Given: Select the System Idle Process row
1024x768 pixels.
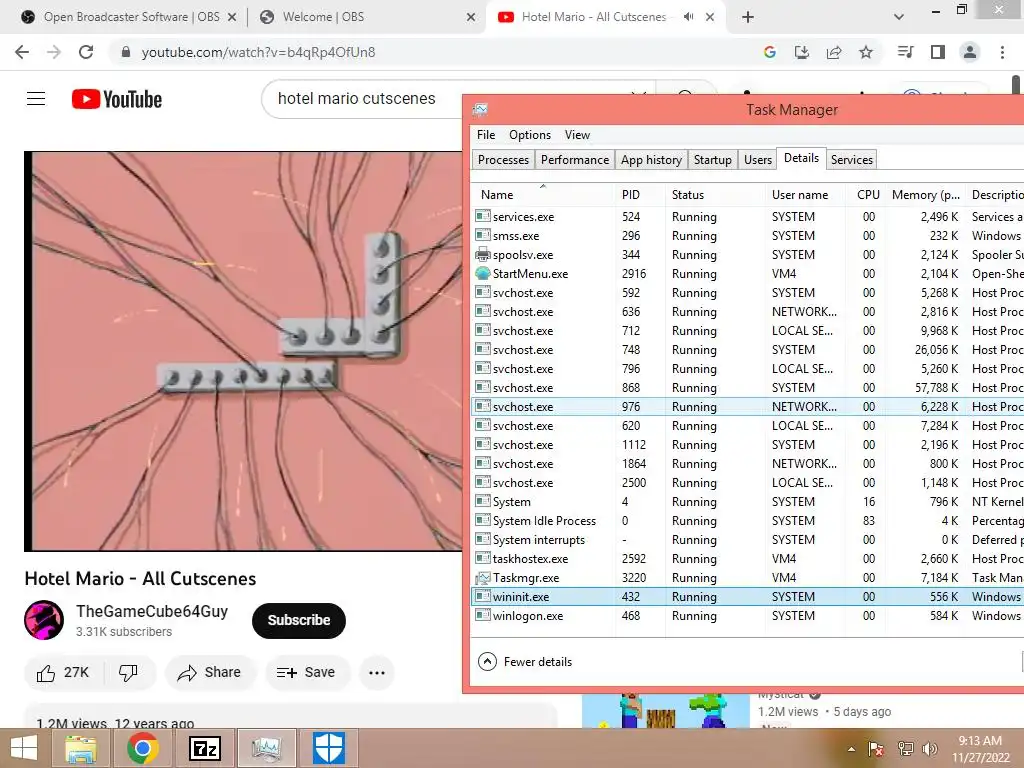Looking at the screenshot, I should (x=747, y=520).
